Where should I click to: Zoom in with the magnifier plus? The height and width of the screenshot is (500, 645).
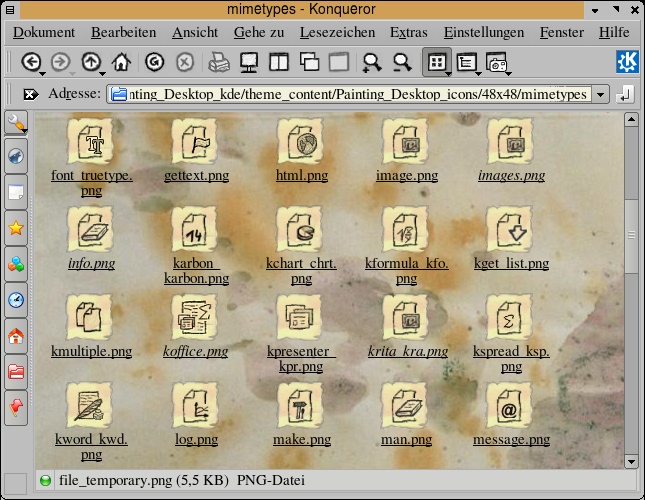372,63
